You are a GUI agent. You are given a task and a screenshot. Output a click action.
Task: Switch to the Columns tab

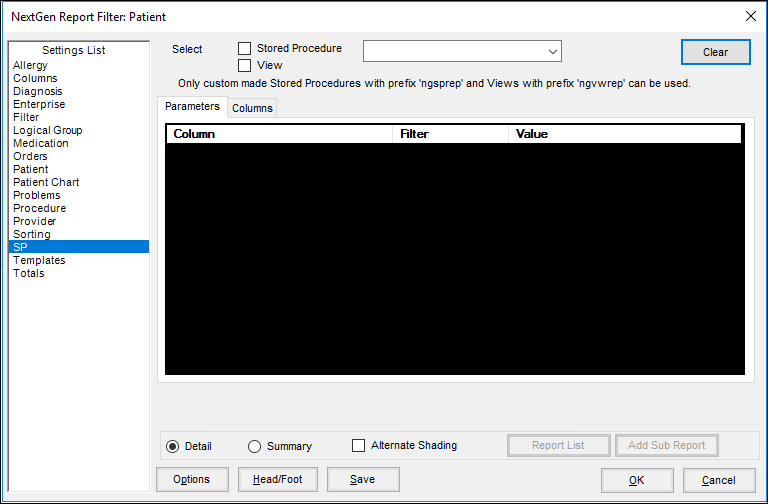point(252,108)
